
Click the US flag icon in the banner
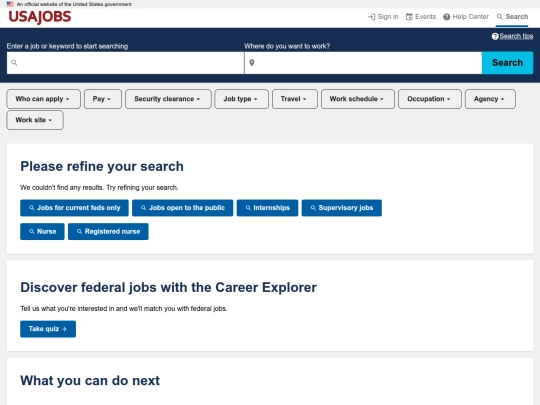click(10, 4)
